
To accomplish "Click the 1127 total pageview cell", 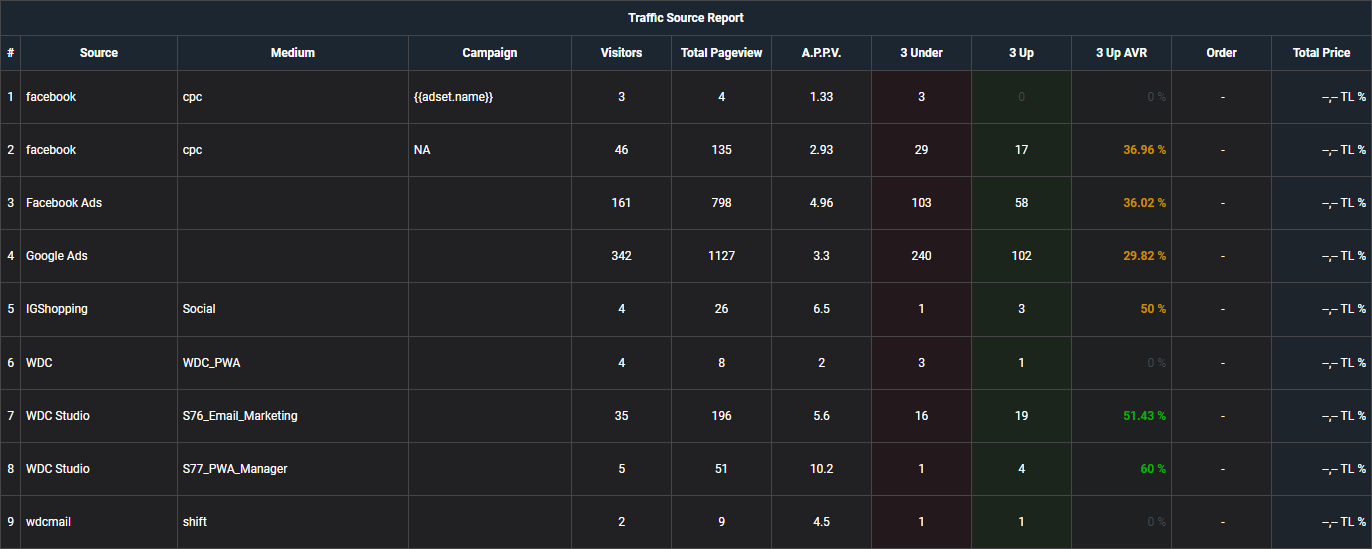I will (721, 256).
